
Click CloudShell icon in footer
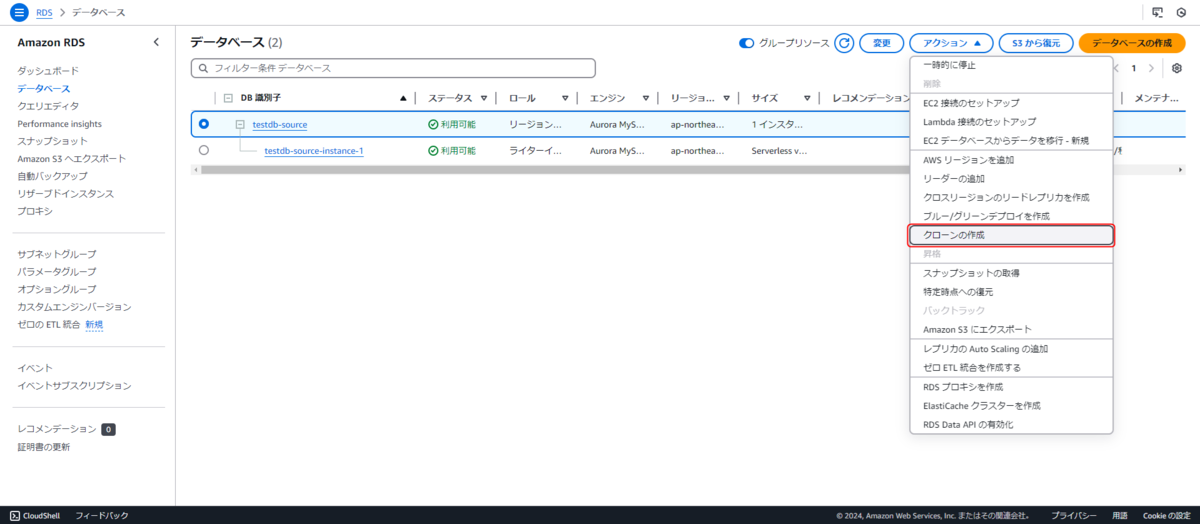pyautogui.click(x=15, y=515)
